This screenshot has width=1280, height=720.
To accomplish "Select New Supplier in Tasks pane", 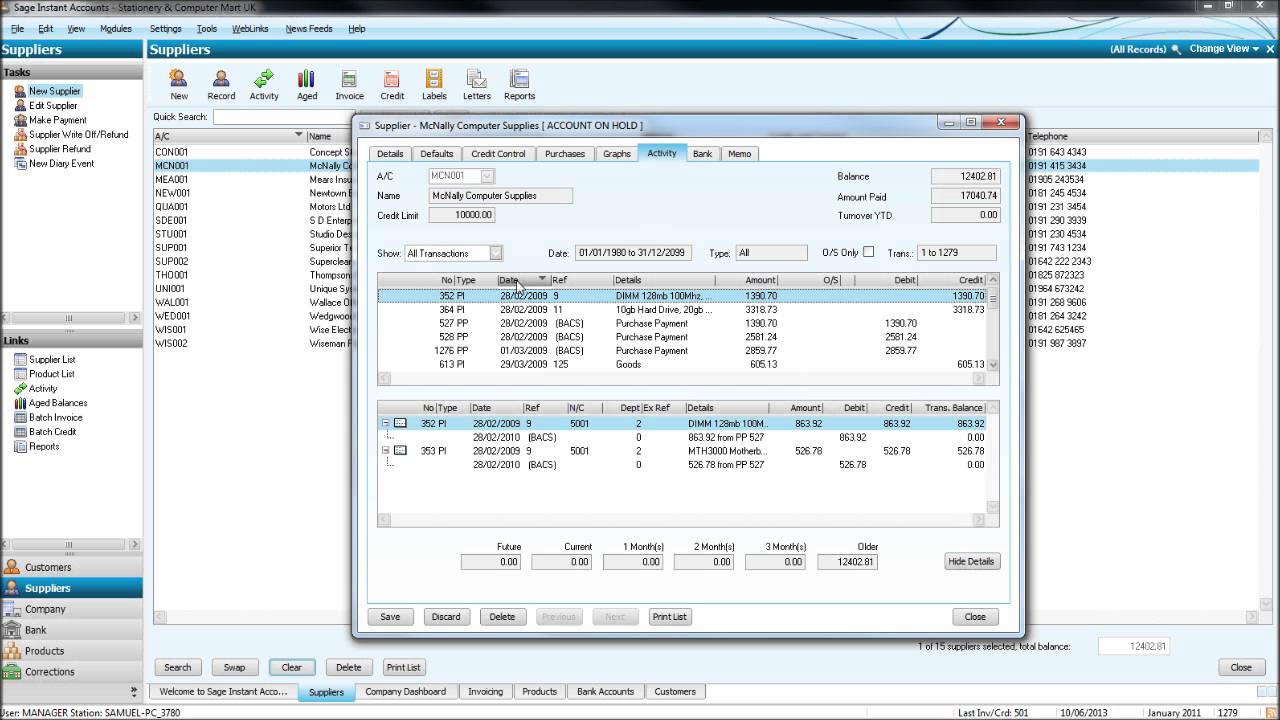I will click(x=55, y=91).
